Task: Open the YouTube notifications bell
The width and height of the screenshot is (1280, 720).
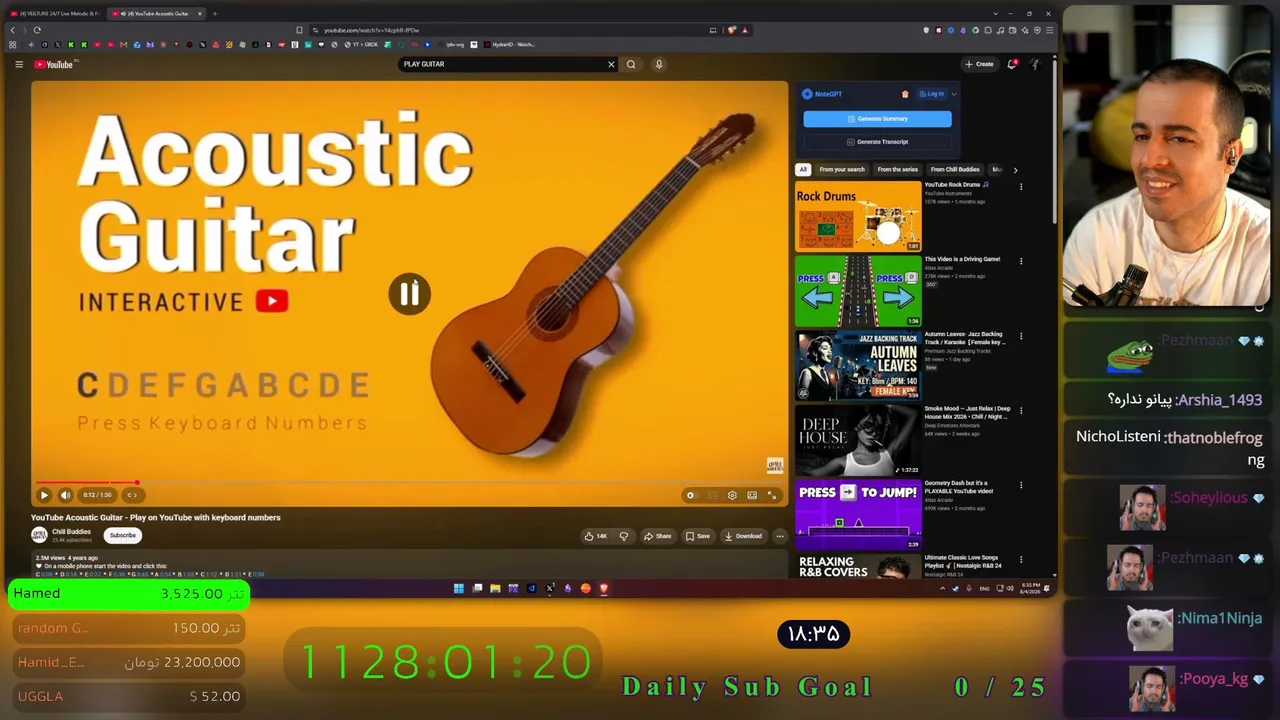Action: coord(1012,64)
